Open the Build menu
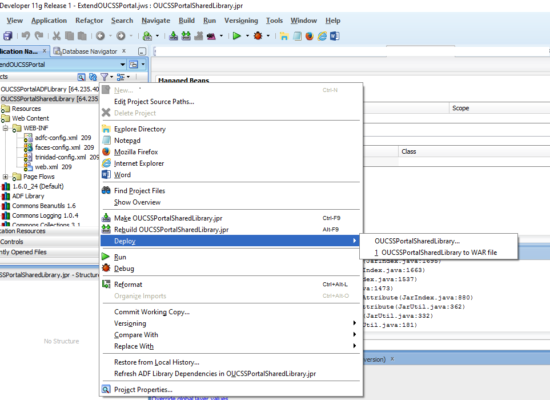The height and width of the screenshot is (400, 550). pyautogui.click(x=187, y=20)
